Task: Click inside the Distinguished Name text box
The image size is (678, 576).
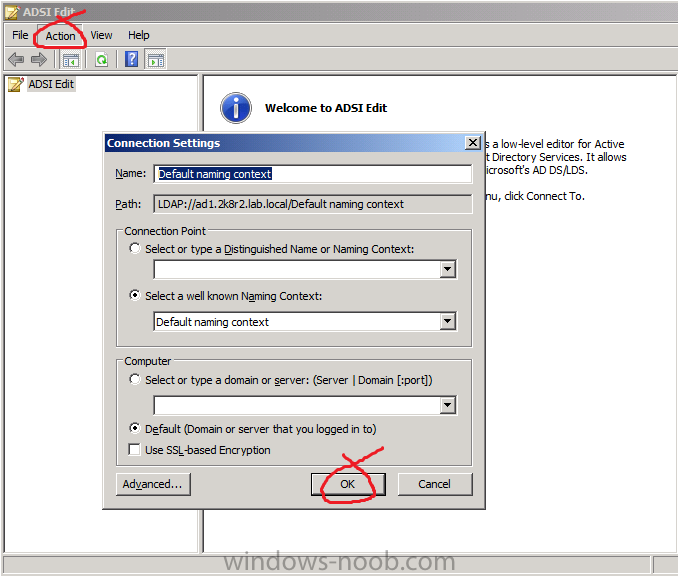Action: coord(297,269)
